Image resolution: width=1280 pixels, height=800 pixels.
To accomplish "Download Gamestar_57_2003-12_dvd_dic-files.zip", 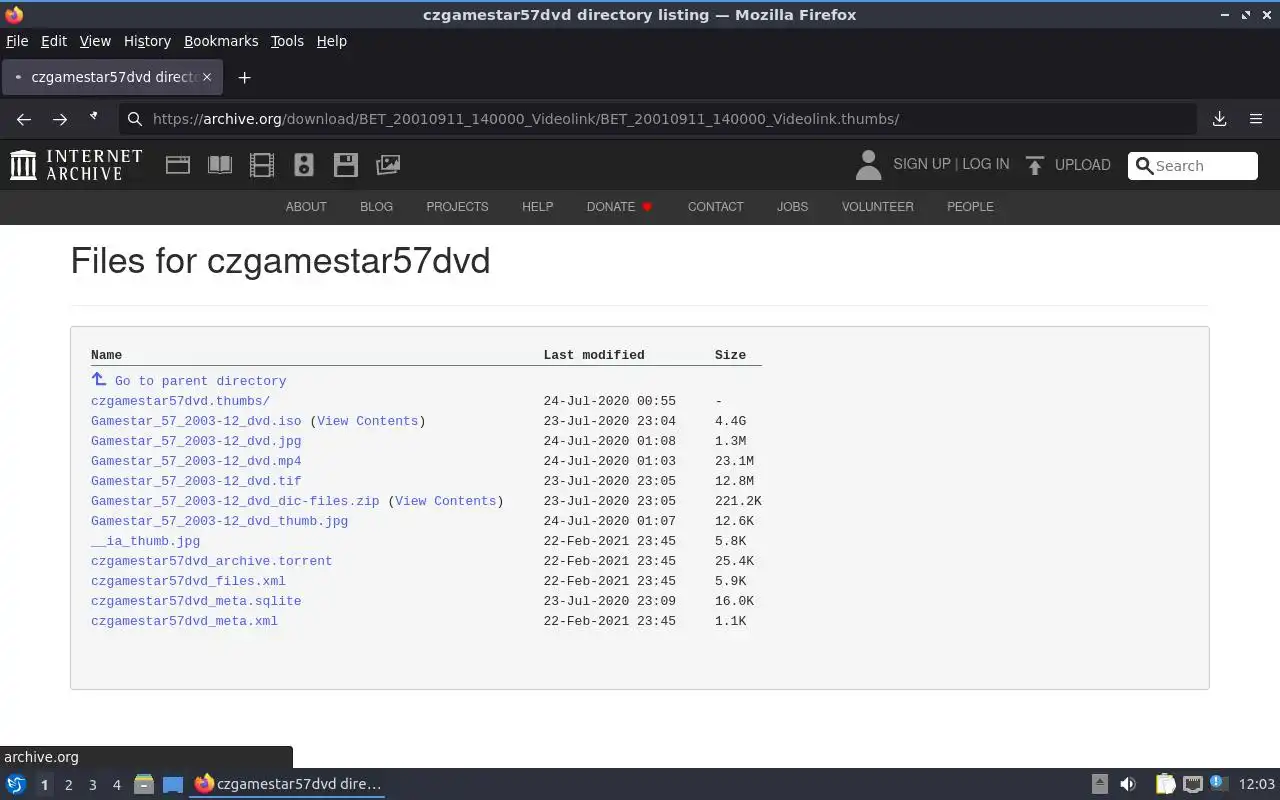I will [x=235, y=501].
